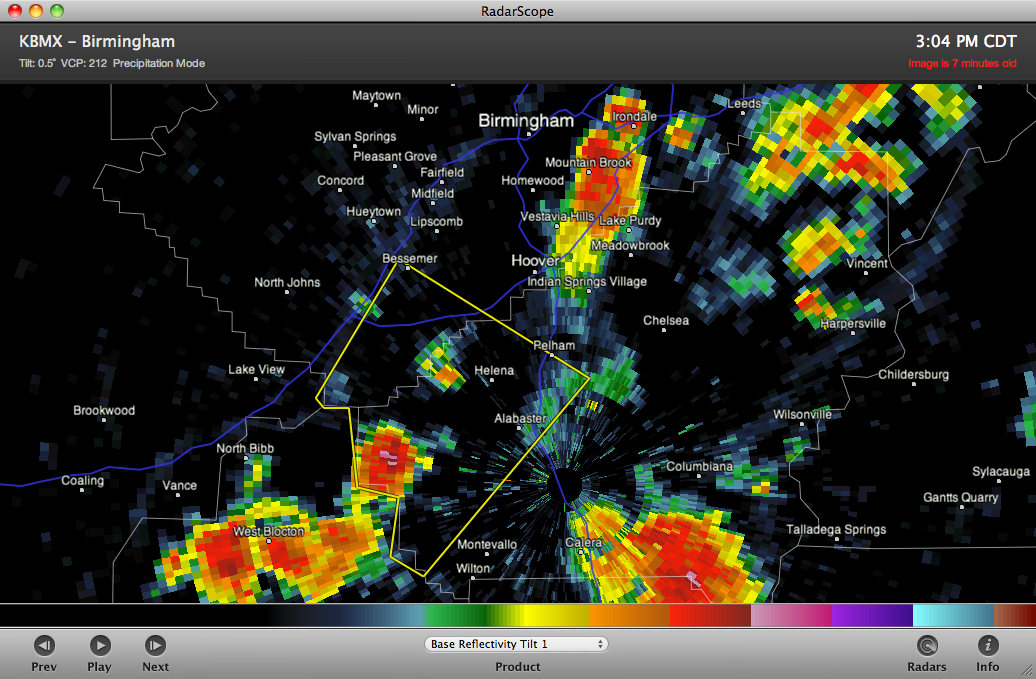
Task: Click the red close window button
Action: (15, 11)
